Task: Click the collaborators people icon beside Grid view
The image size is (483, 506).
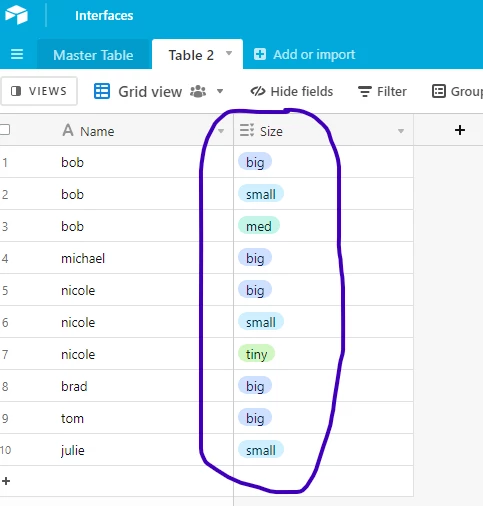Action: [x=198, y=91]
